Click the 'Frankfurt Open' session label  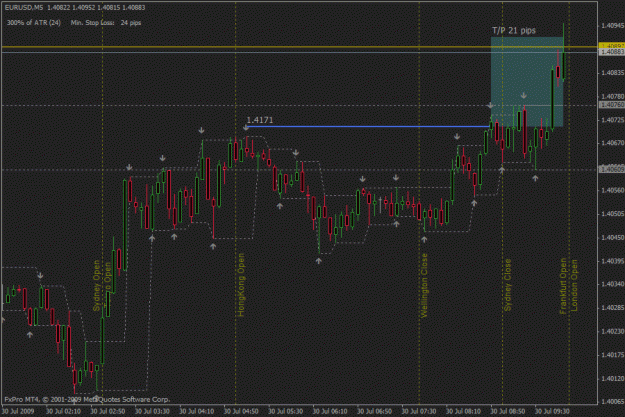pyautogui.click(x=563, y=286)
